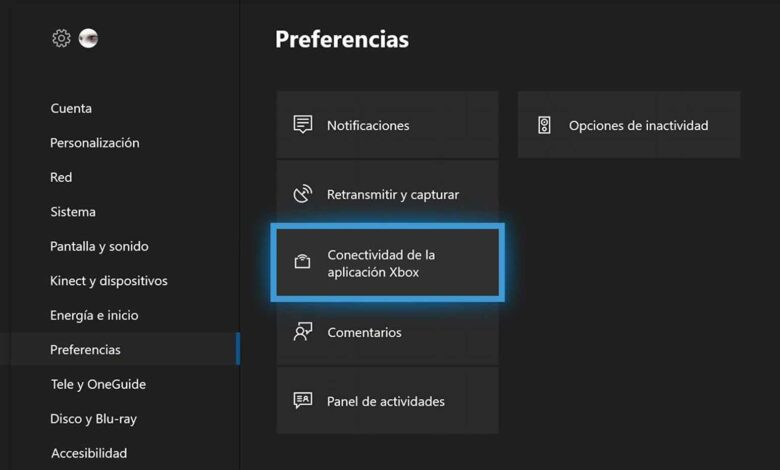The width and height of the screenshot is (780, 470).
Task: Click the Opciones de inactividad icon
Action: [544, 125]
